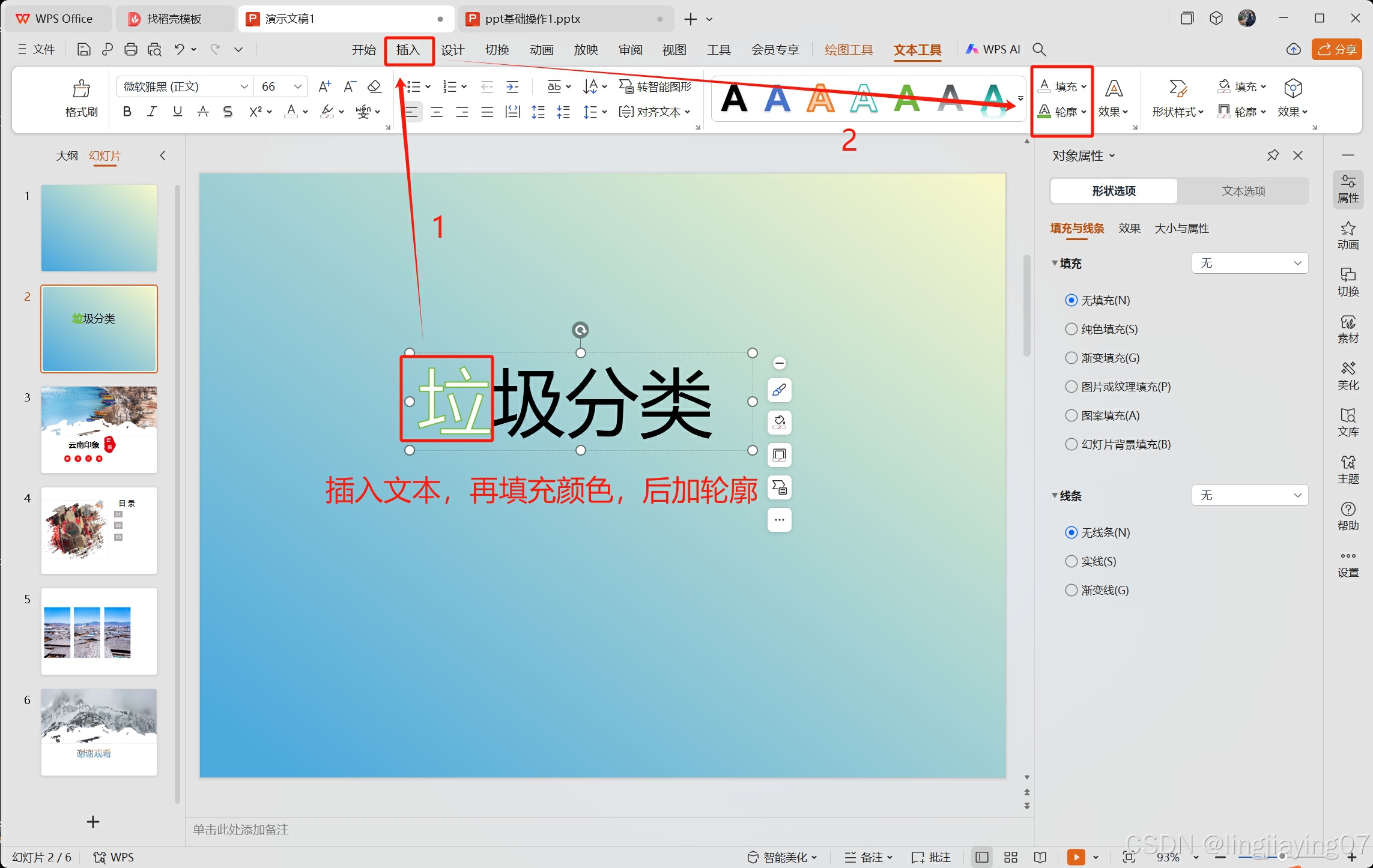Image resolution: width=1373 pixels, height=868 pixels.
Task: Open the 素材 materials sidebar icon
Action: click(1347, 329)
